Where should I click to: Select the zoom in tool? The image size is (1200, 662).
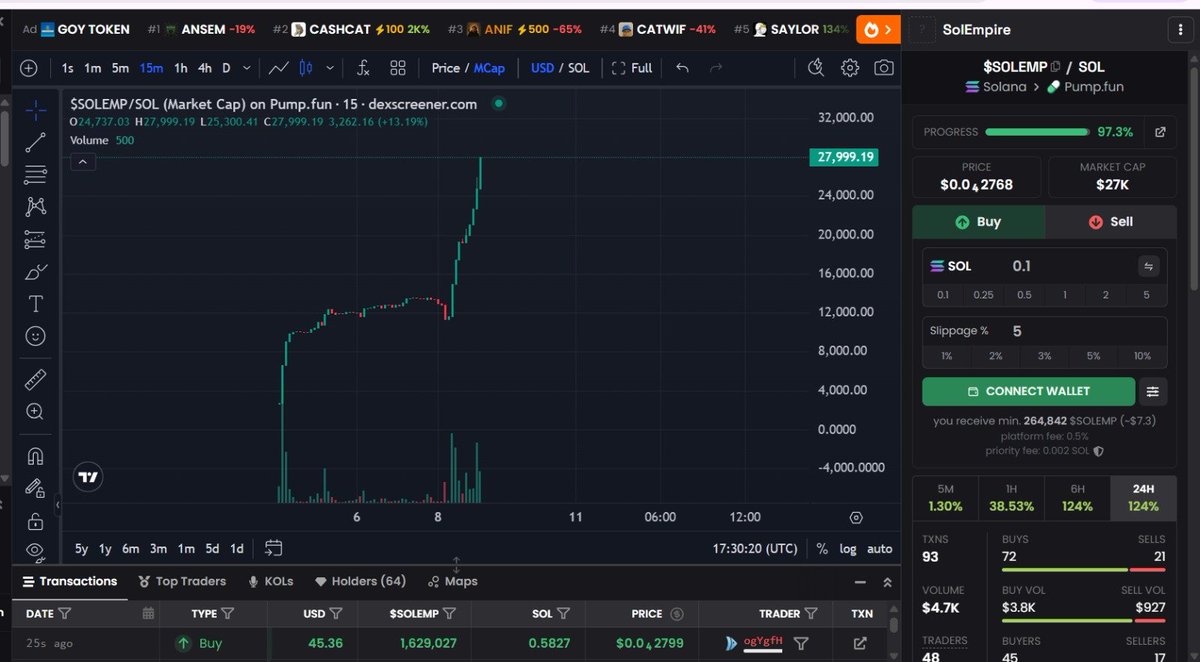tap(36, 411)
